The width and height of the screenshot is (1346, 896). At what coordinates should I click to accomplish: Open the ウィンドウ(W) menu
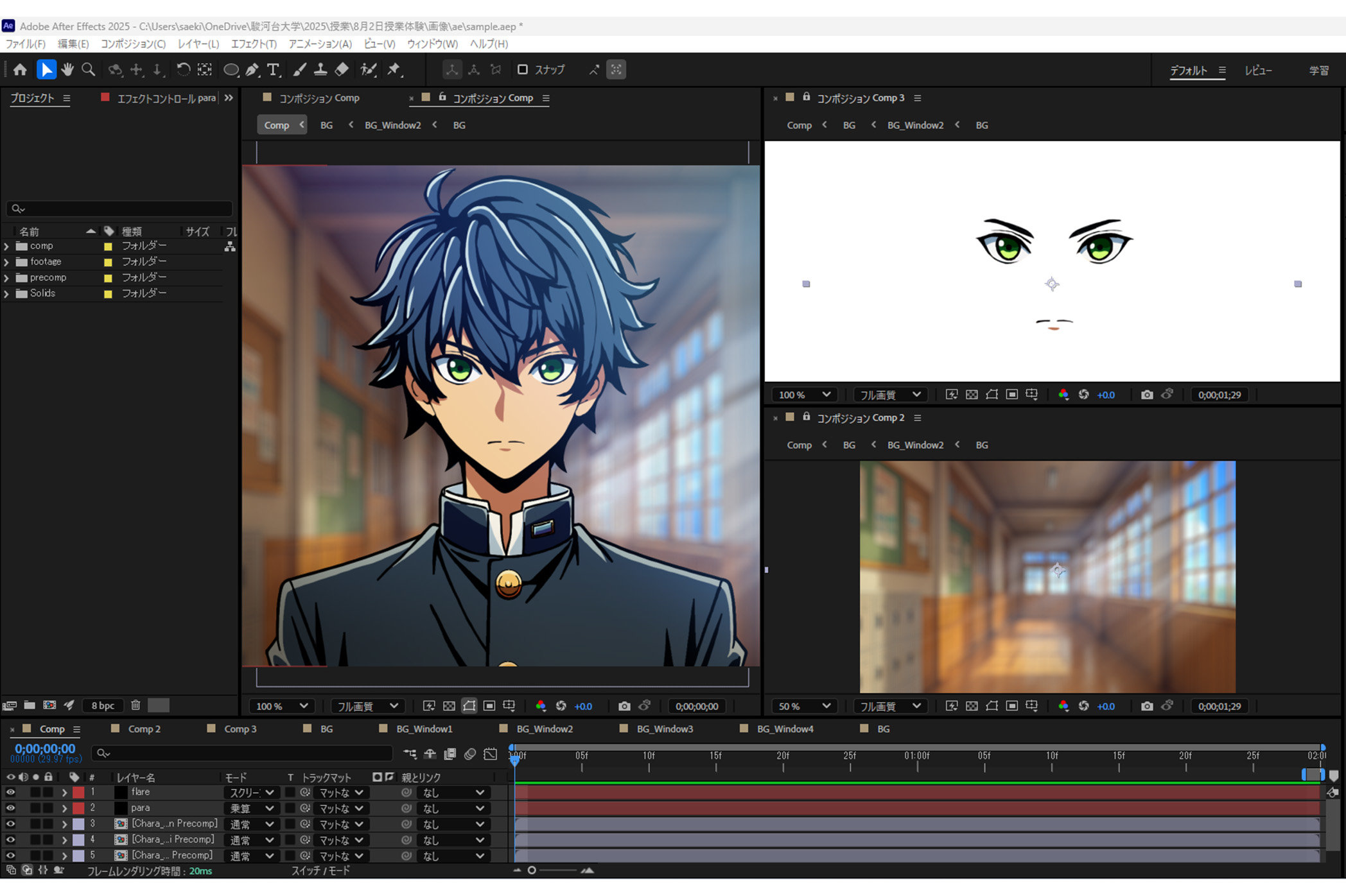[432, 44]
